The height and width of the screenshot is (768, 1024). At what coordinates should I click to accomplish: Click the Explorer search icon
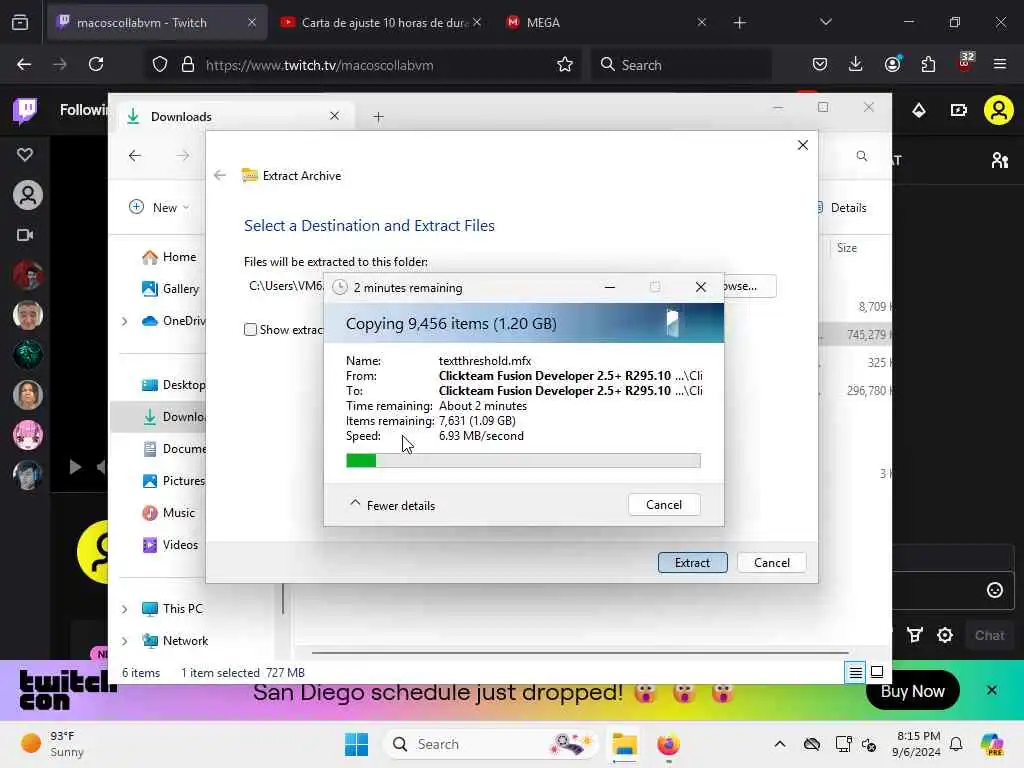coord(861,156)
